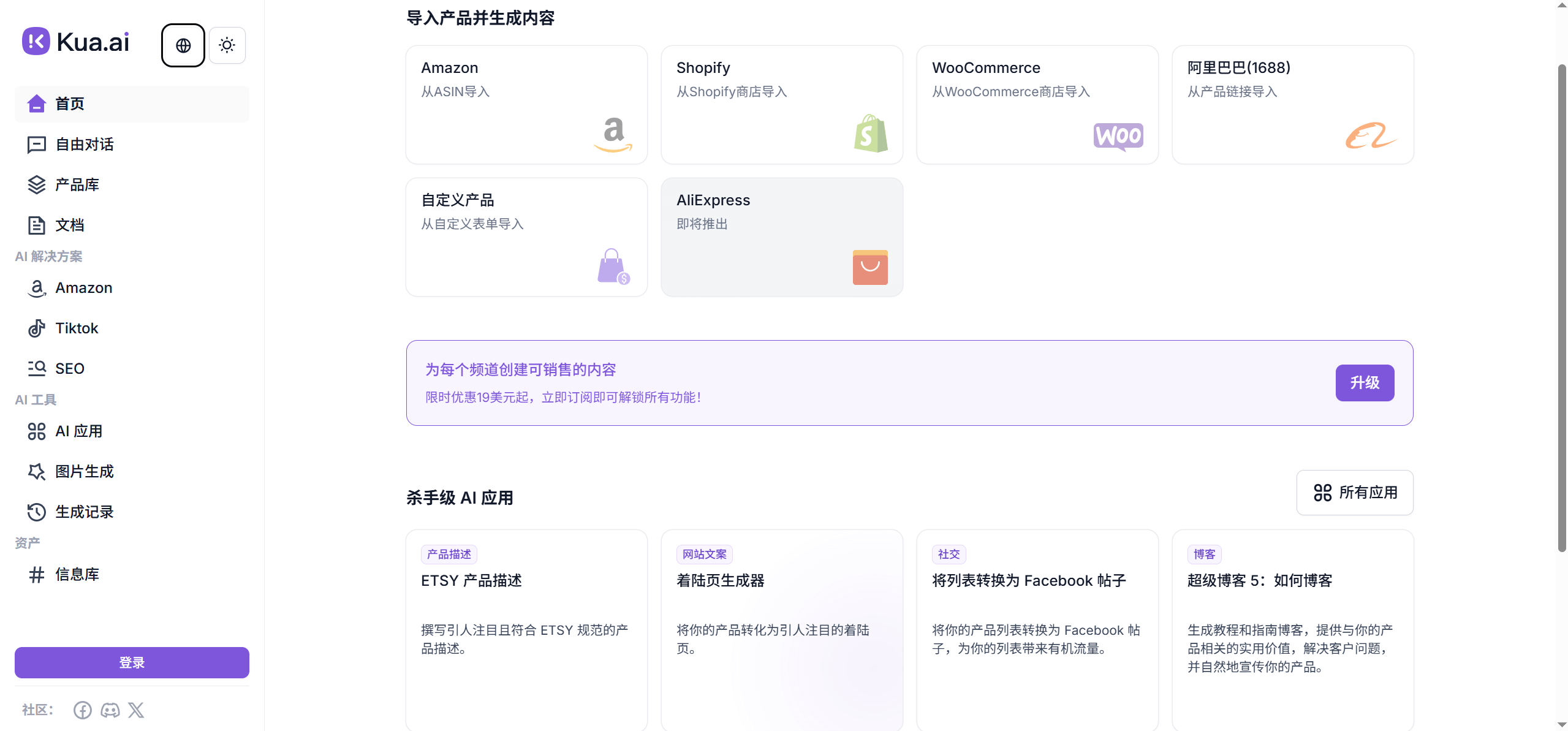Click the document icon beside 文档
Screen dimensions: 1568x731
tap(37, 225)
